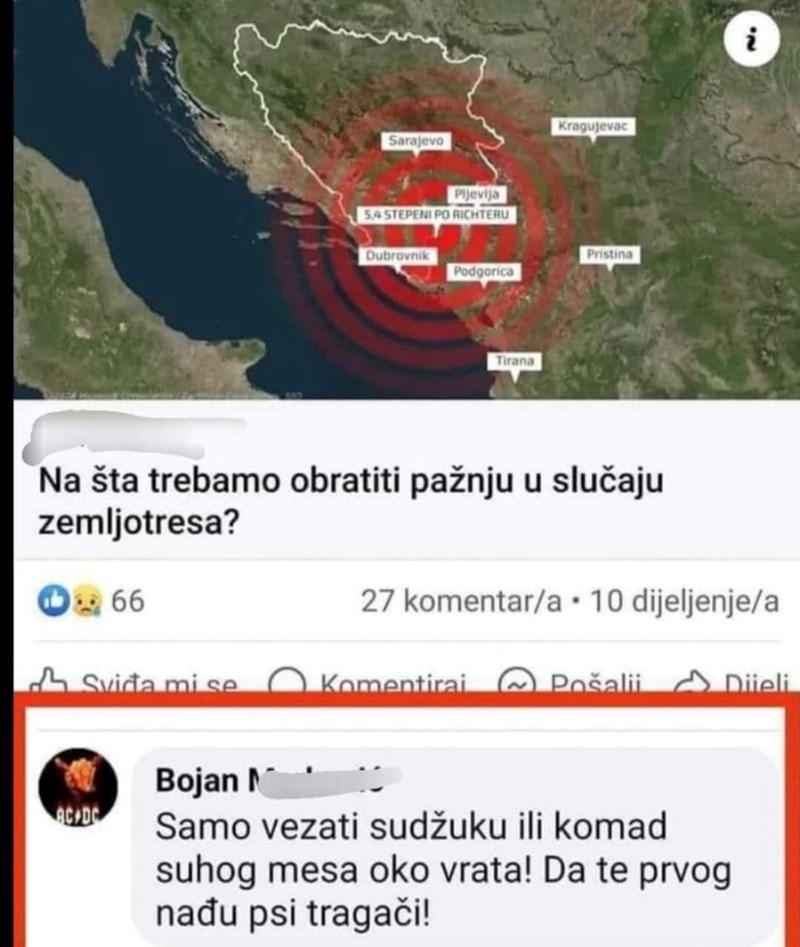The height and width of the screenshot is (947, 800).
Task: Open the 27 komentar/a comments link
Action: 461,601
